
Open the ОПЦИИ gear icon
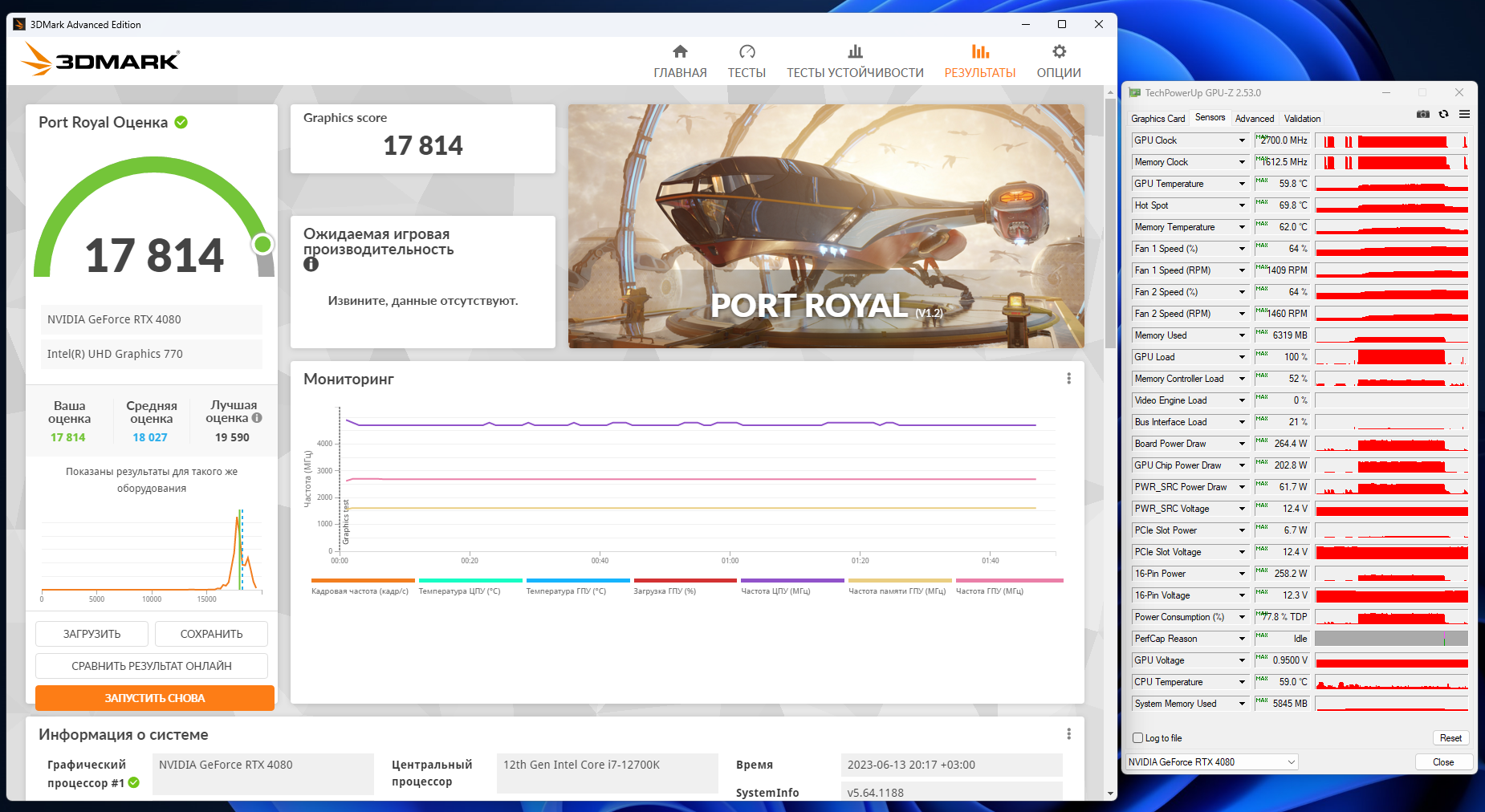(1059, 51)
